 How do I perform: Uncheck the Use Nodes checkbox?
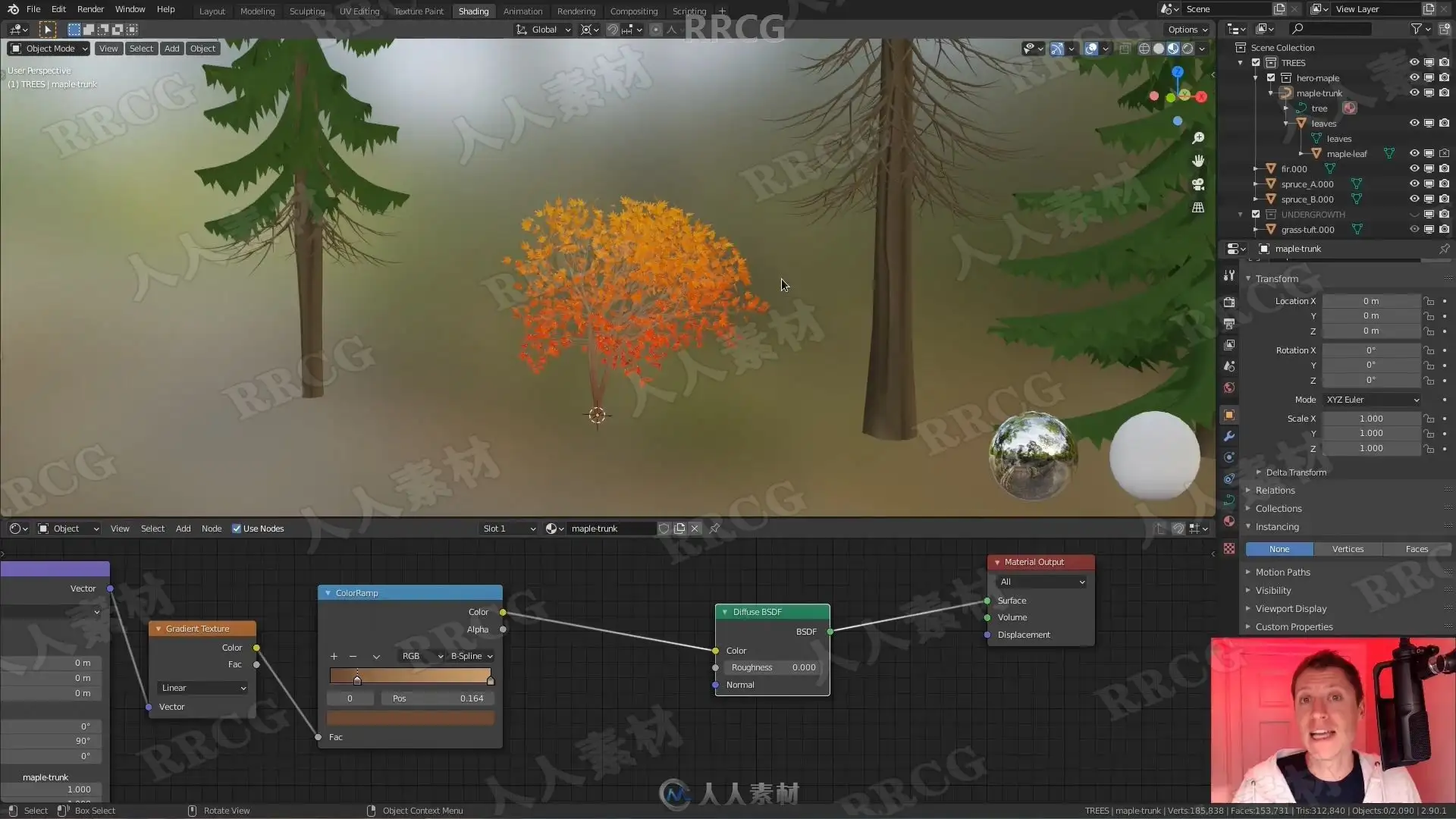pos(237,529)
